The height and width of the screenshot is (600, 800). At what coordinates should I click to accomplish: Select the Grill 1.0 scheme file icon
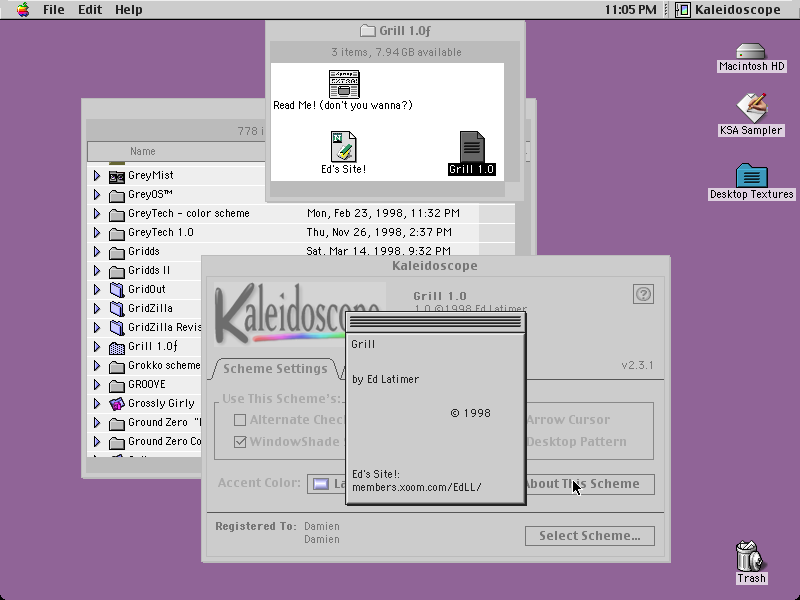coord(472,147)
